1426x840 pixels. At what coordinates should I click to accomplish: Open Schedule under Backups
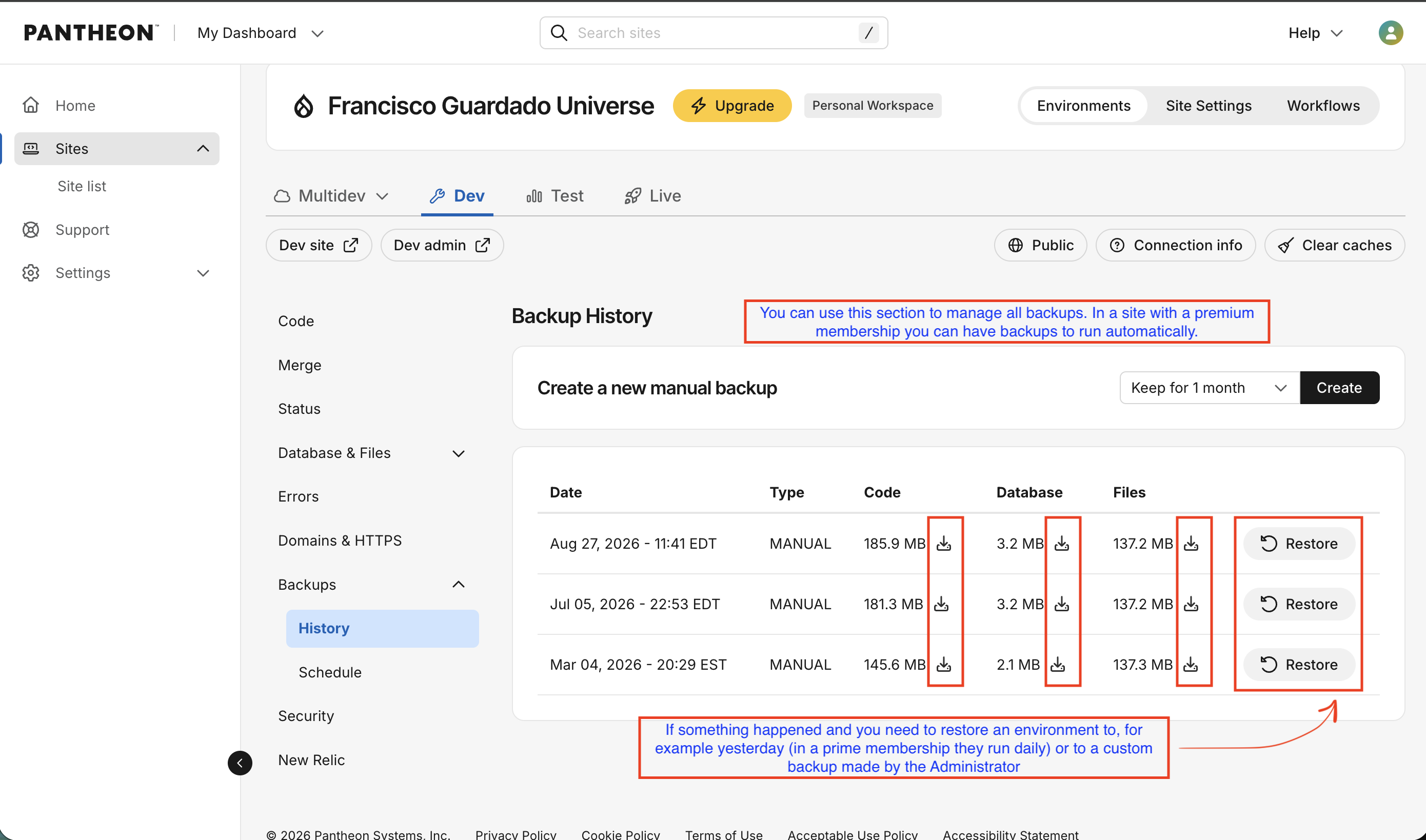(x=330, y=672)
